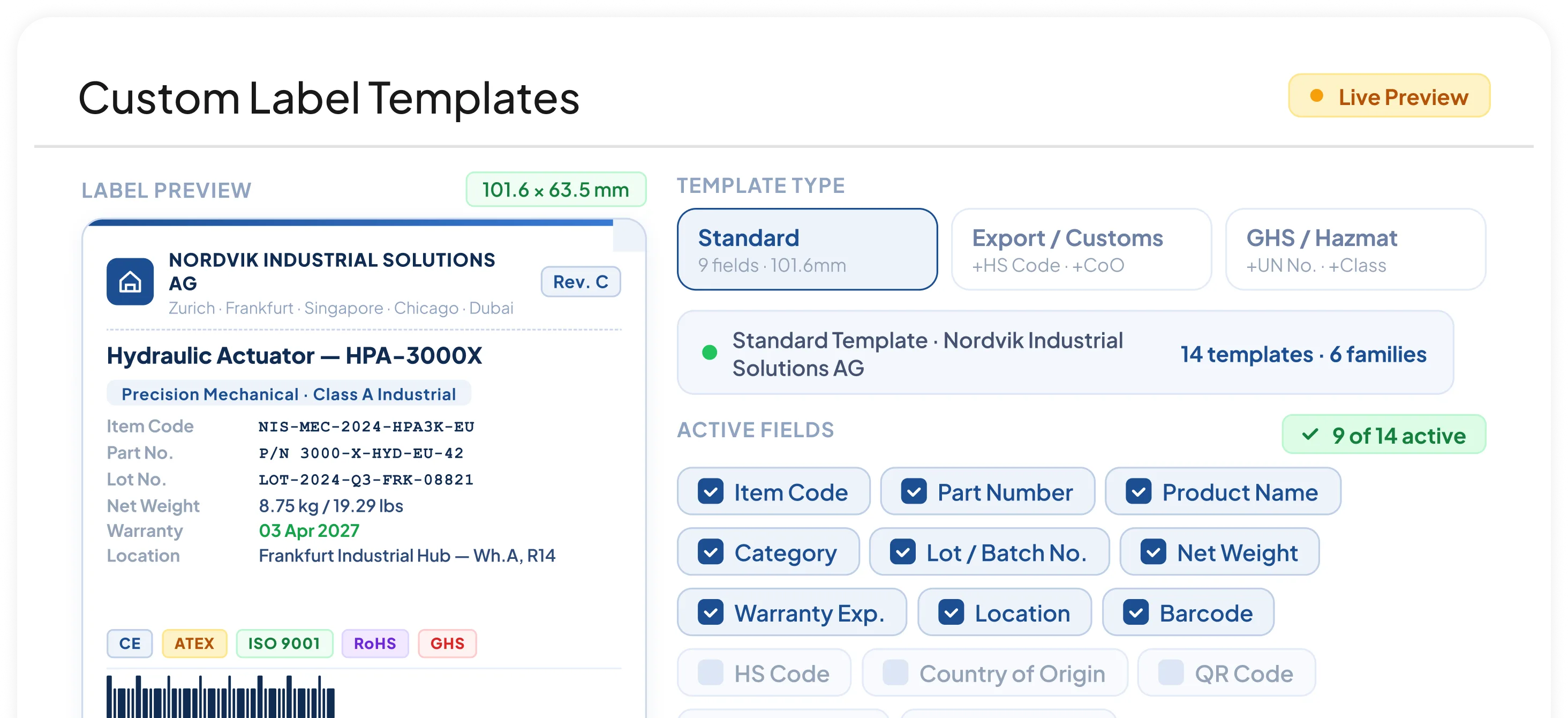This screenshot has width=1568, height=718.
Task: Open the 14 templates · 6 families link
Action: point(1303,354)
